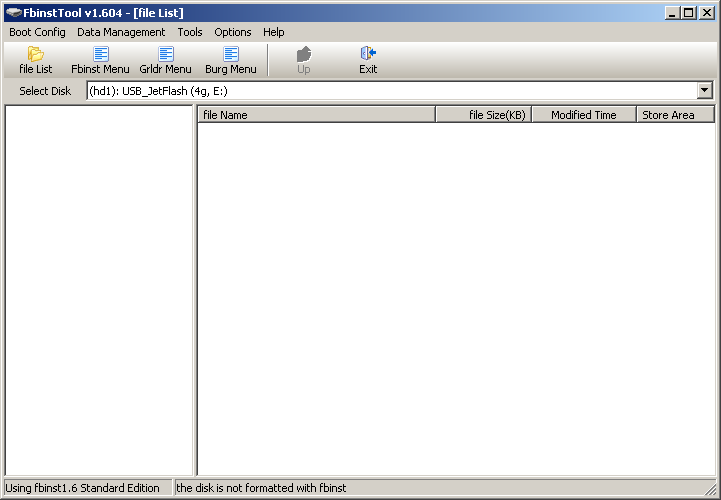Open the Fbinst Menu editor
The width and height of the screenshot is (721, 500).
pos(100,60)
